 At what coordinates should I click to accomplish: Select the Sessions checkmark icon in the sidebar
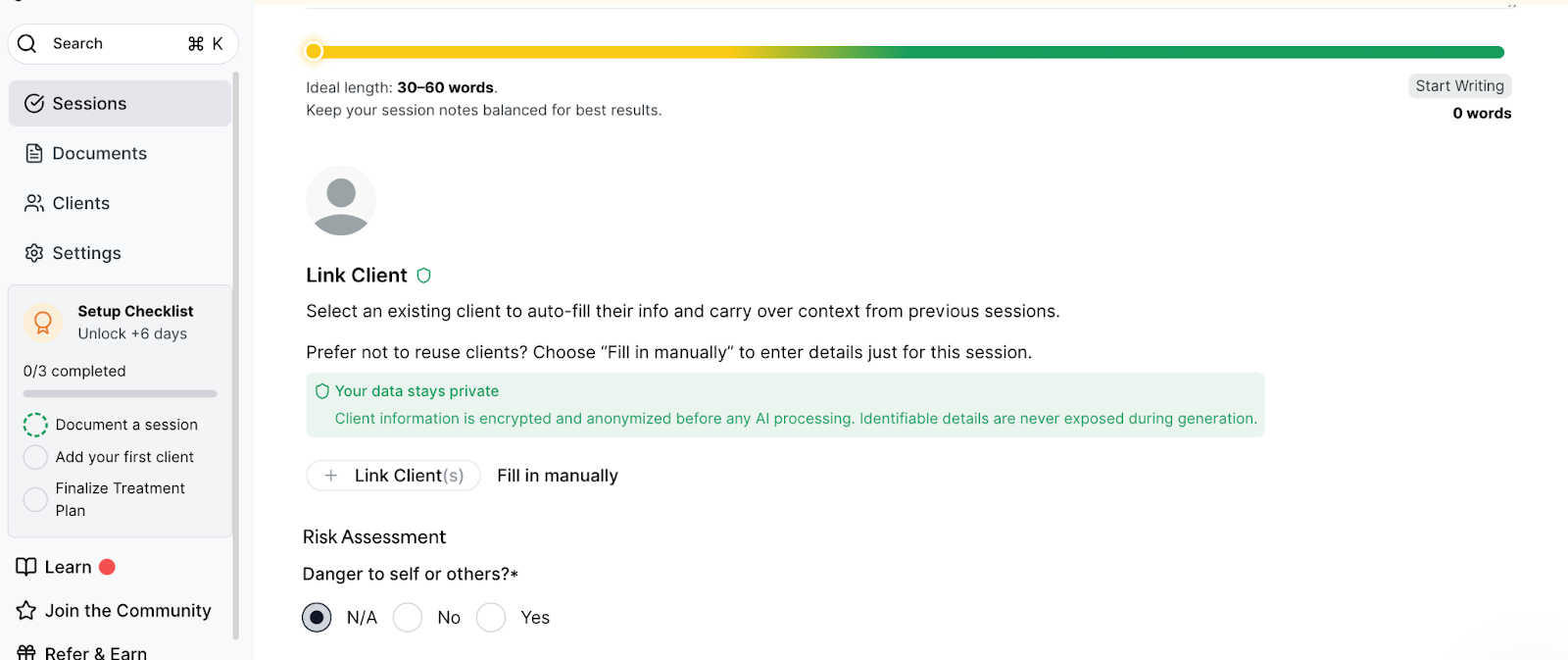click(35, 103)
